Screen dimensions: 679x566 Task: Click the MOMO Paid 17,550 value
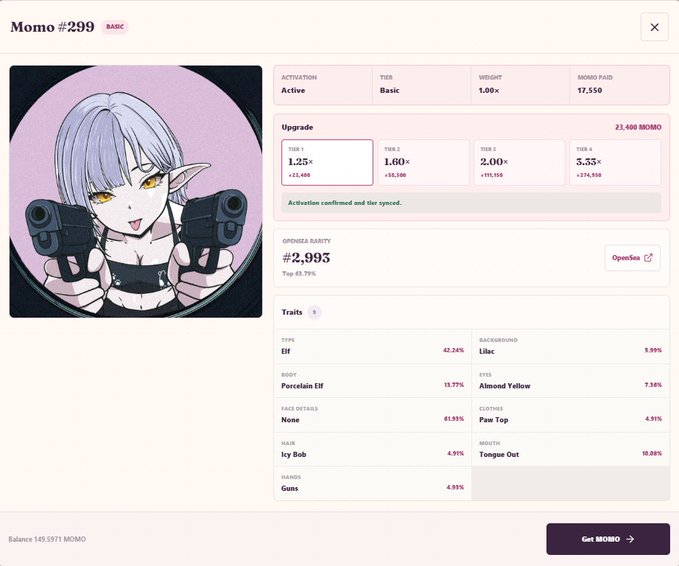coord(589,91)
